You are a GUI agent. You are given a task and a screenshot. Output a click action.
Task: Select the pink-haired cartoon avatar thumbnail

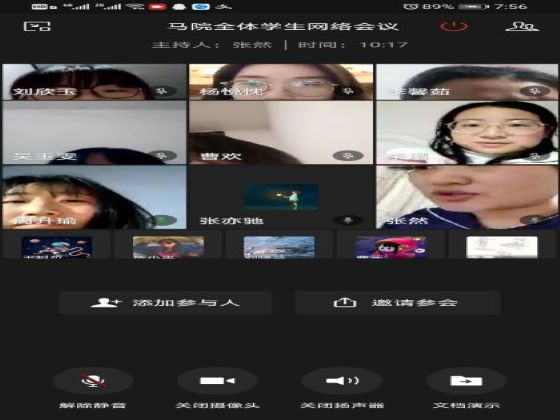(x=390, y=247)
